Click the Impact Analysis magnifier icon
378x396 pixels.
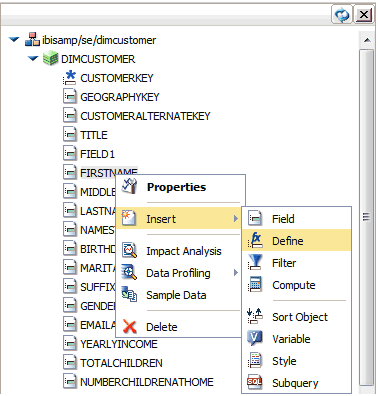tap(129, 250)
